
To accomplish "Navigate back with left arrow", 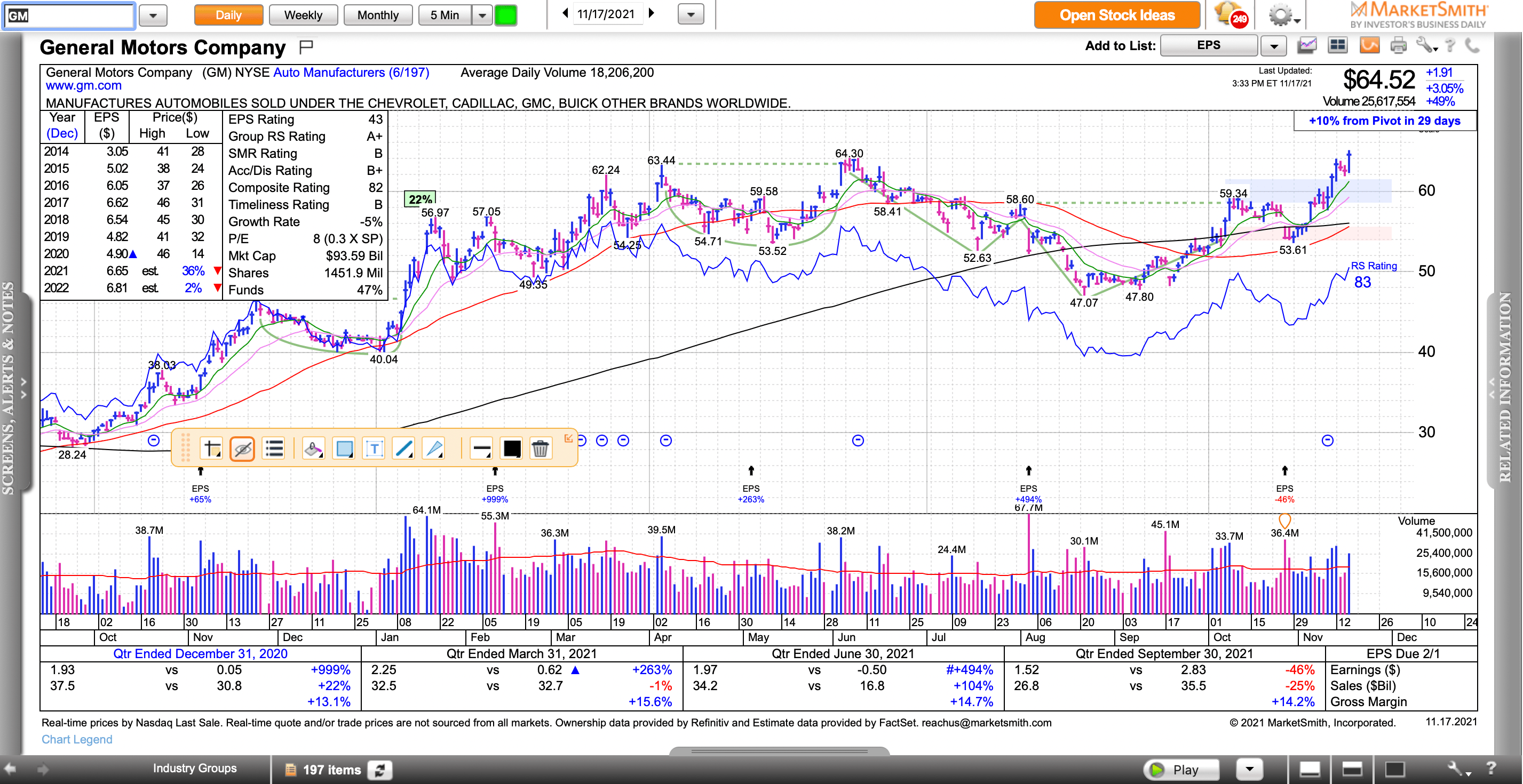I will pyautogui.click(x=11, y=769).
